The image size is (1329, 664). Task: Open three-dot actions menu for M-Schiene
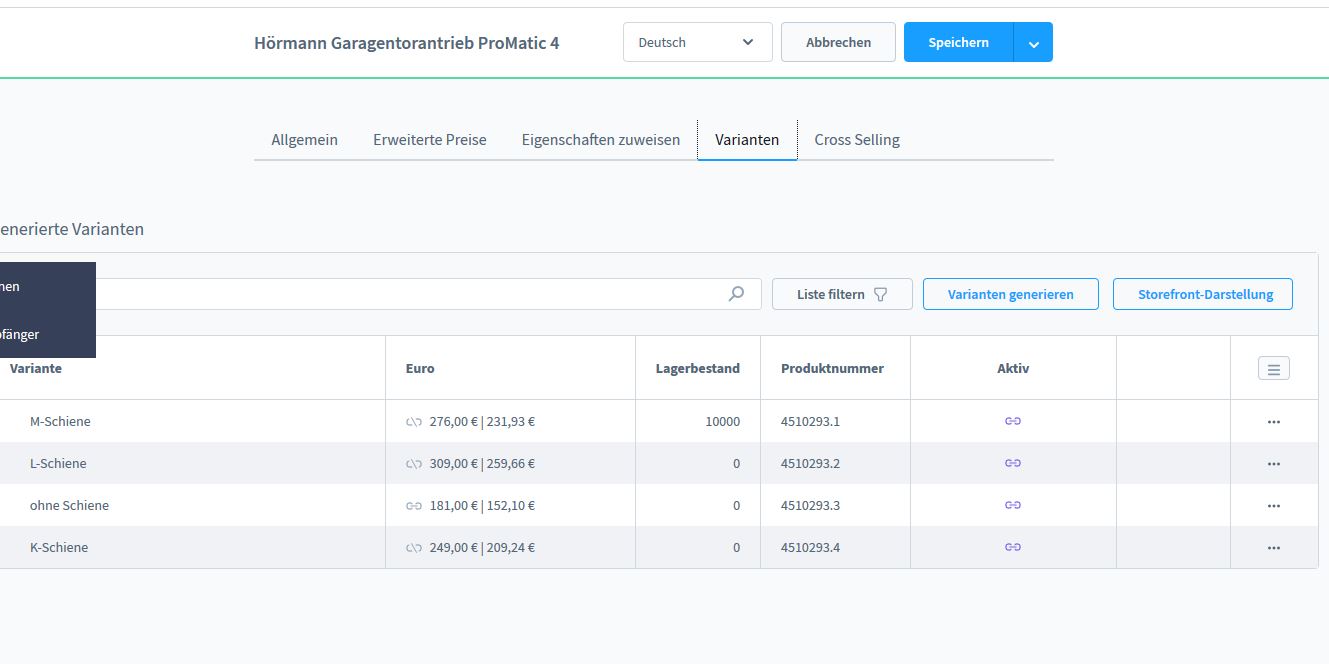(x=1273, y=422)
